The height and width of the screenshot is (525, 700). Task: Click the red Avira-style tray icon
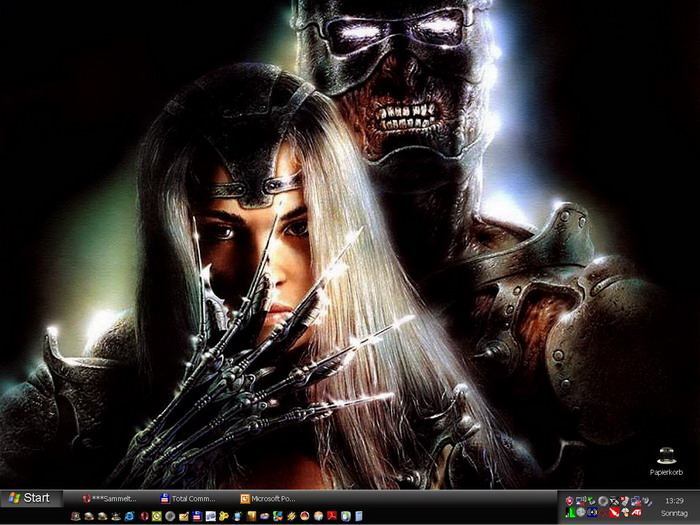pos(615,512)
